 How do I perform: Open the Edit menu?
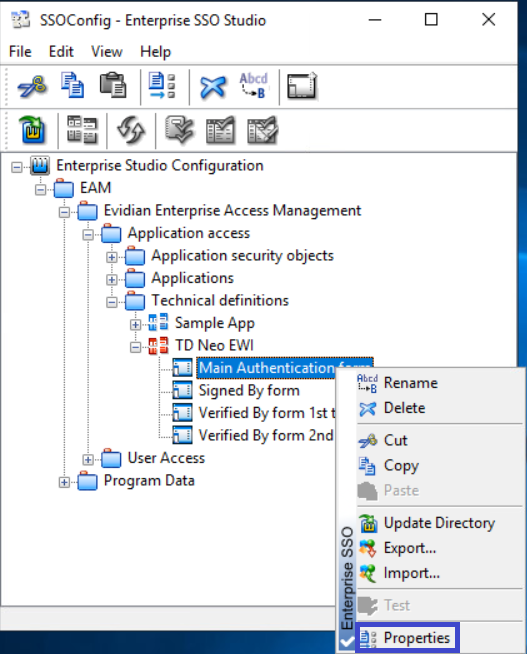[x=61, y=52]
